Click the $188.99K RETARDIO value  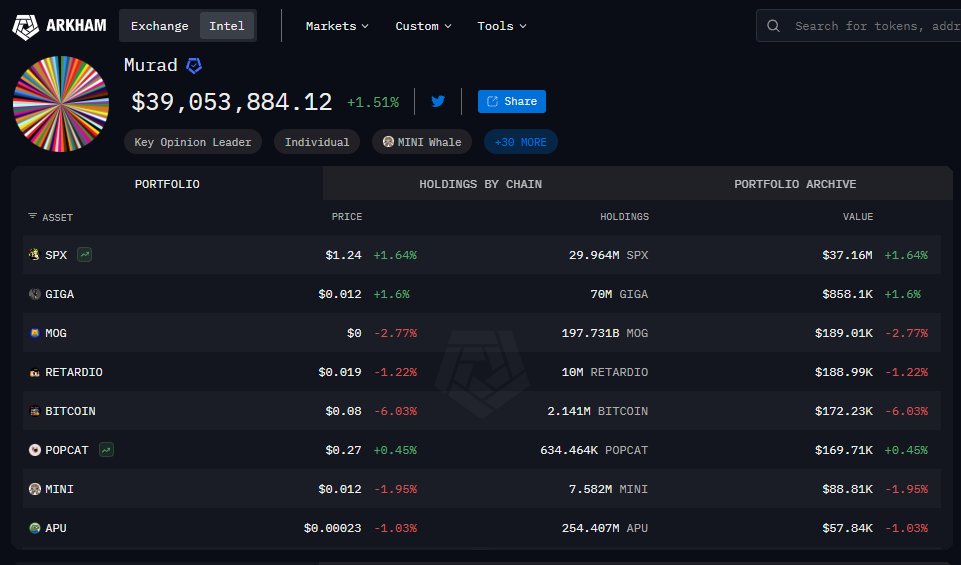click(x=843, y=372)
